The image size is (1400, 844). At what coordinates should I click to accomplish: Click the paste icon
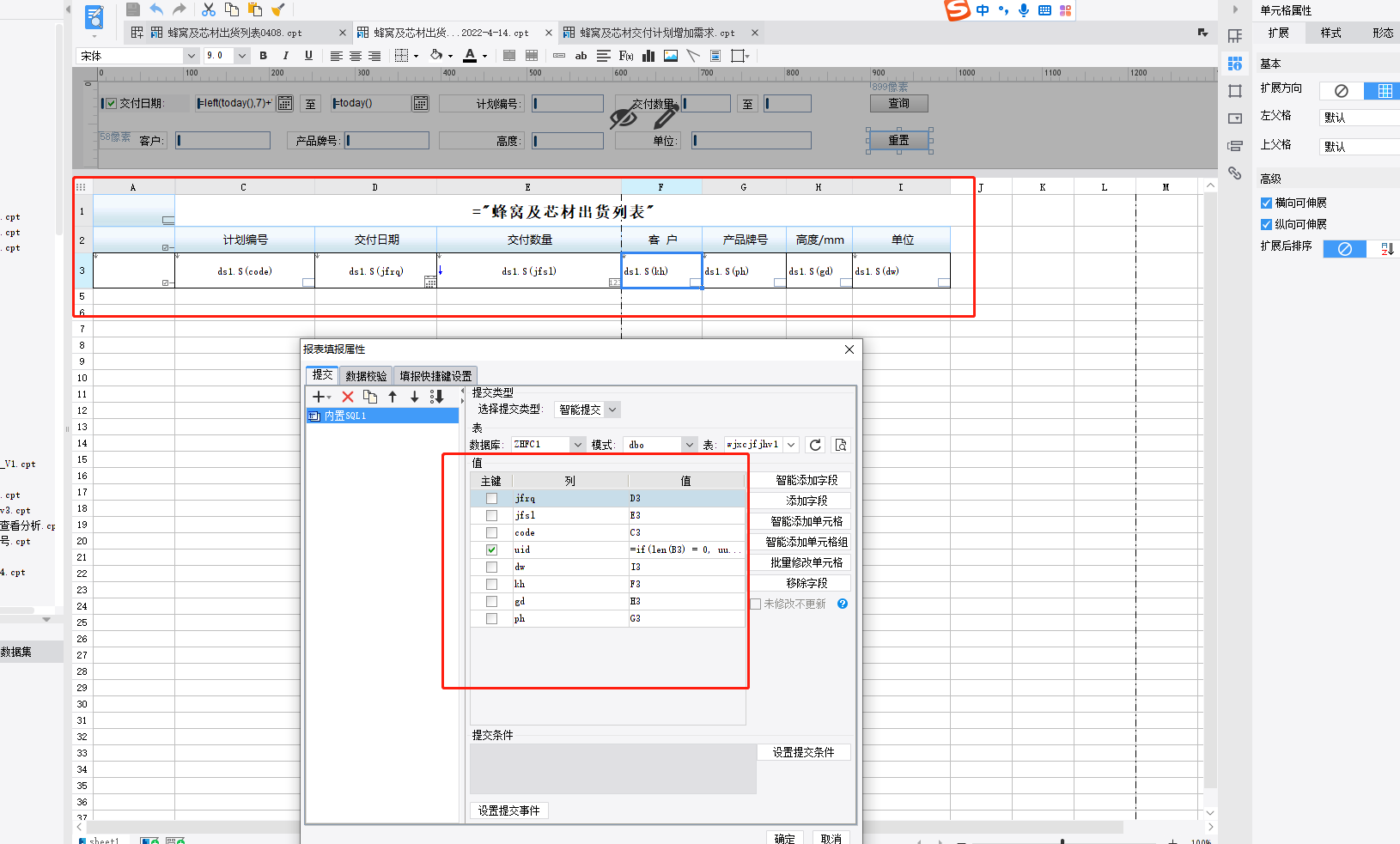click(x=255, y=9)
